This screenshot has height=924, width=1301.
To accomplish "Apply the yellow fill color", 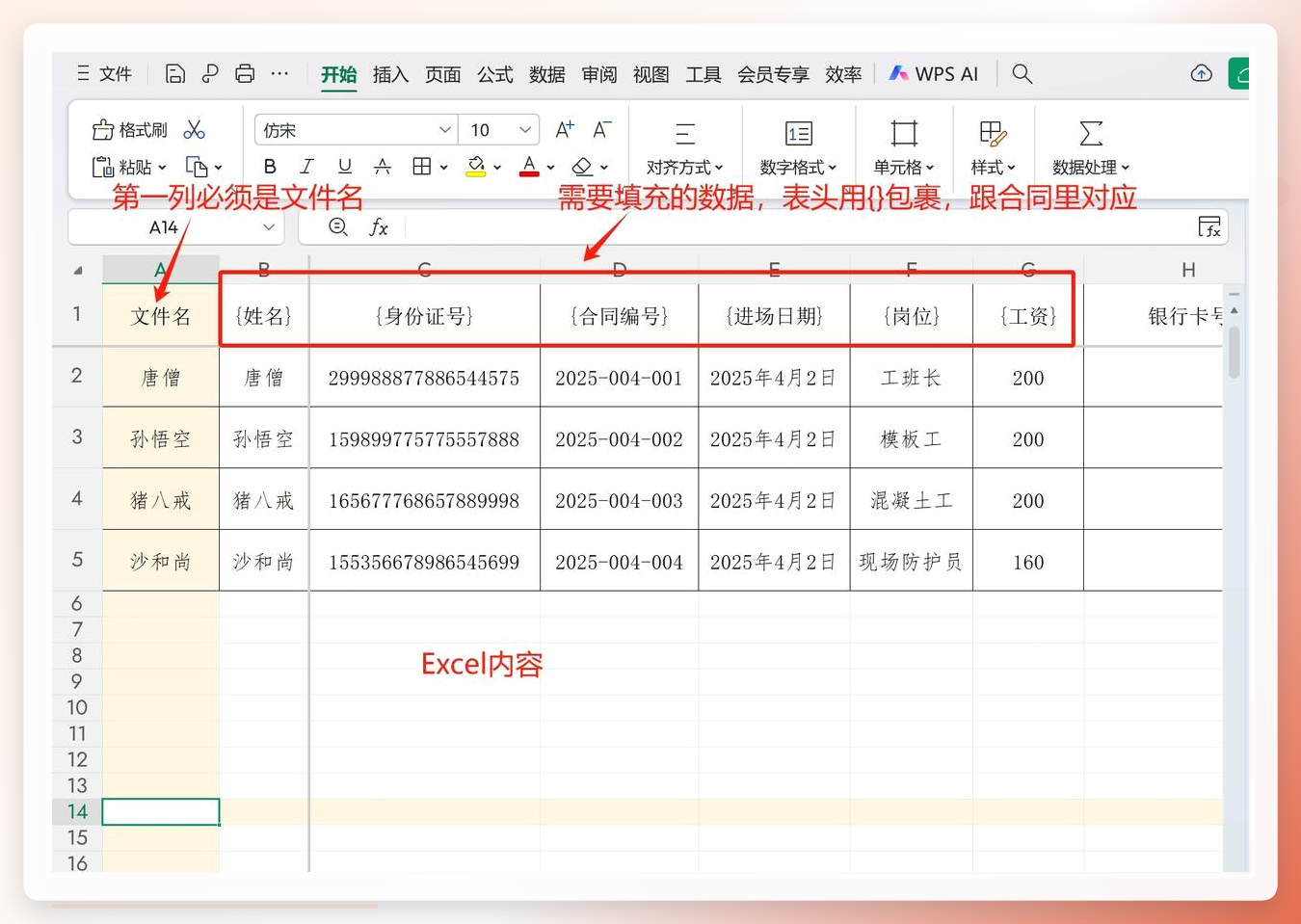I will coord(476,167).
